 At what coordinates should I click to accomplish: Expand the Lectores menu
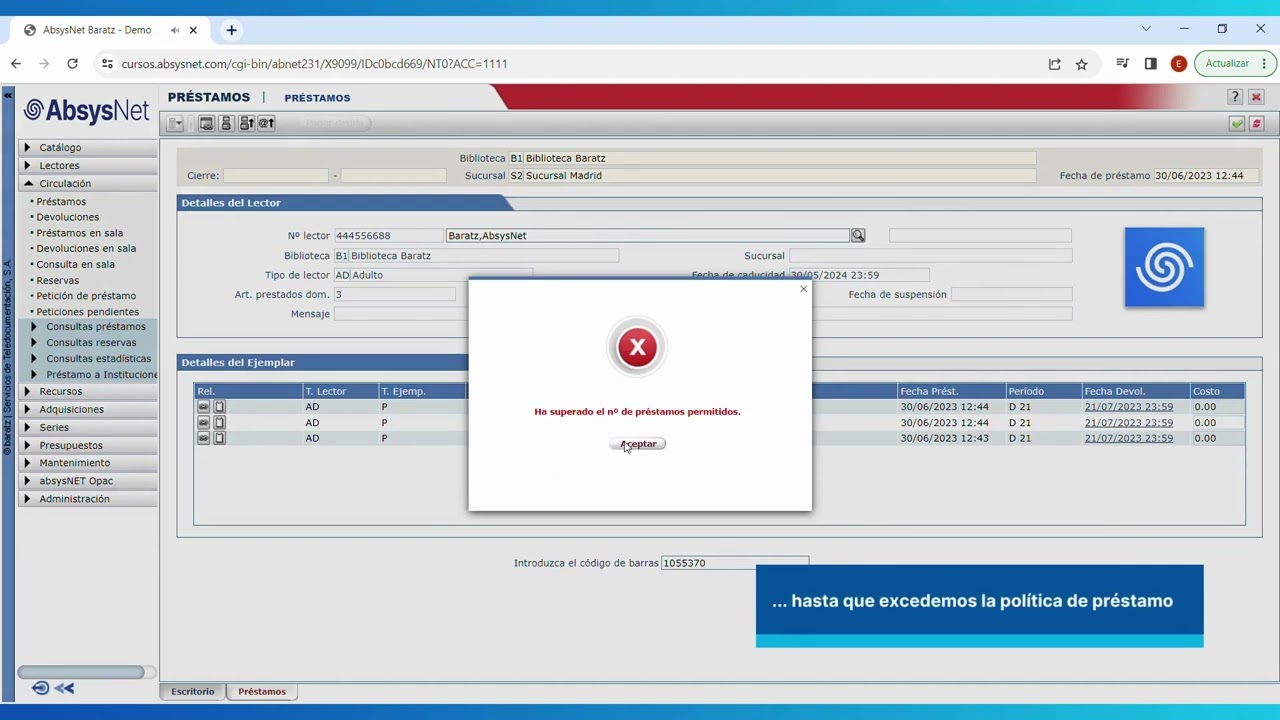click(x=89, y=166)
